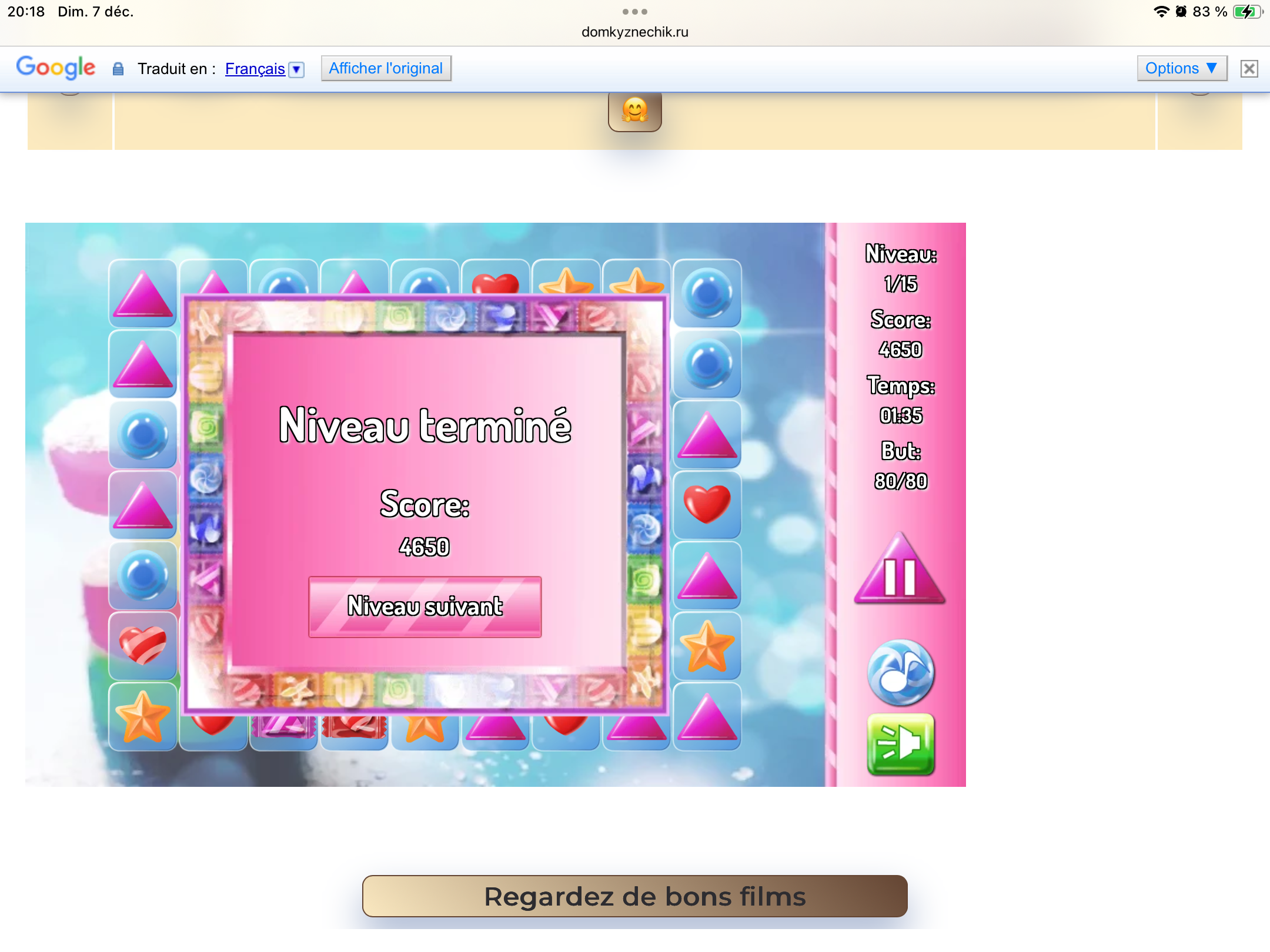Expand the Options dropdown menu
This screenshot has height=952, width=1270.
pyautogui.click(x=1181, y=68)
